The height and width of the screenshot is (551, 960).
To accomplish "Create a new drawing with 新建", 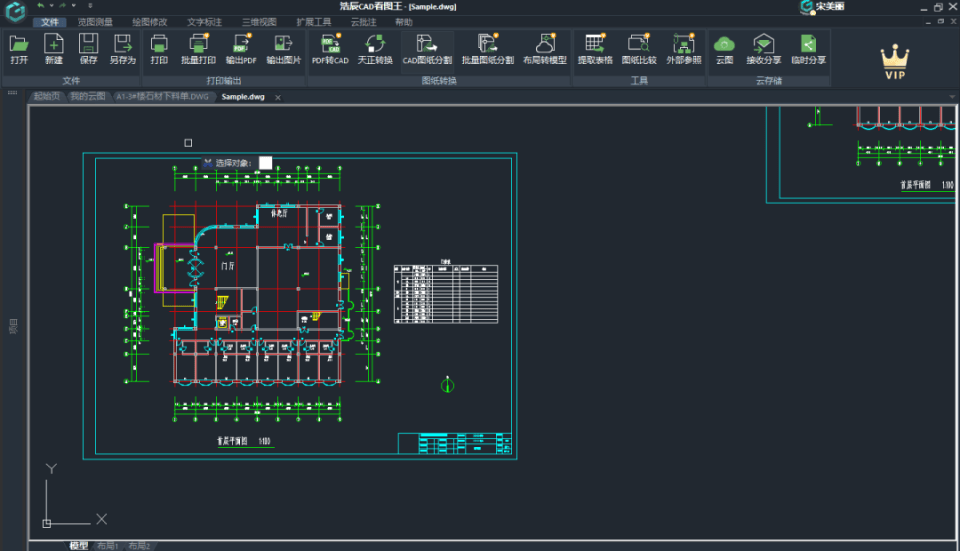I will [53, 49].
